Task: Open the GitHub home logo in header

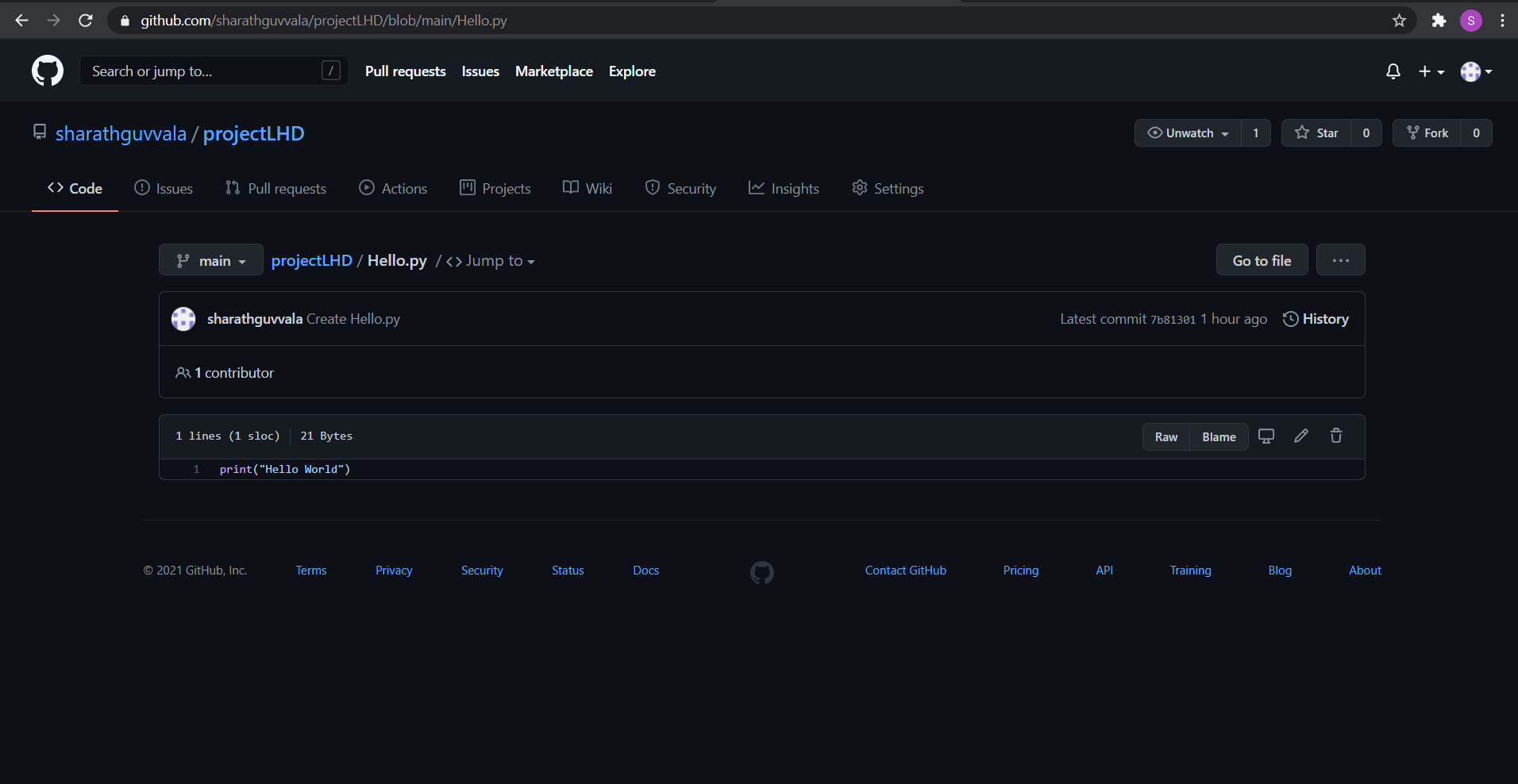Action: click(x=48, y=71)
